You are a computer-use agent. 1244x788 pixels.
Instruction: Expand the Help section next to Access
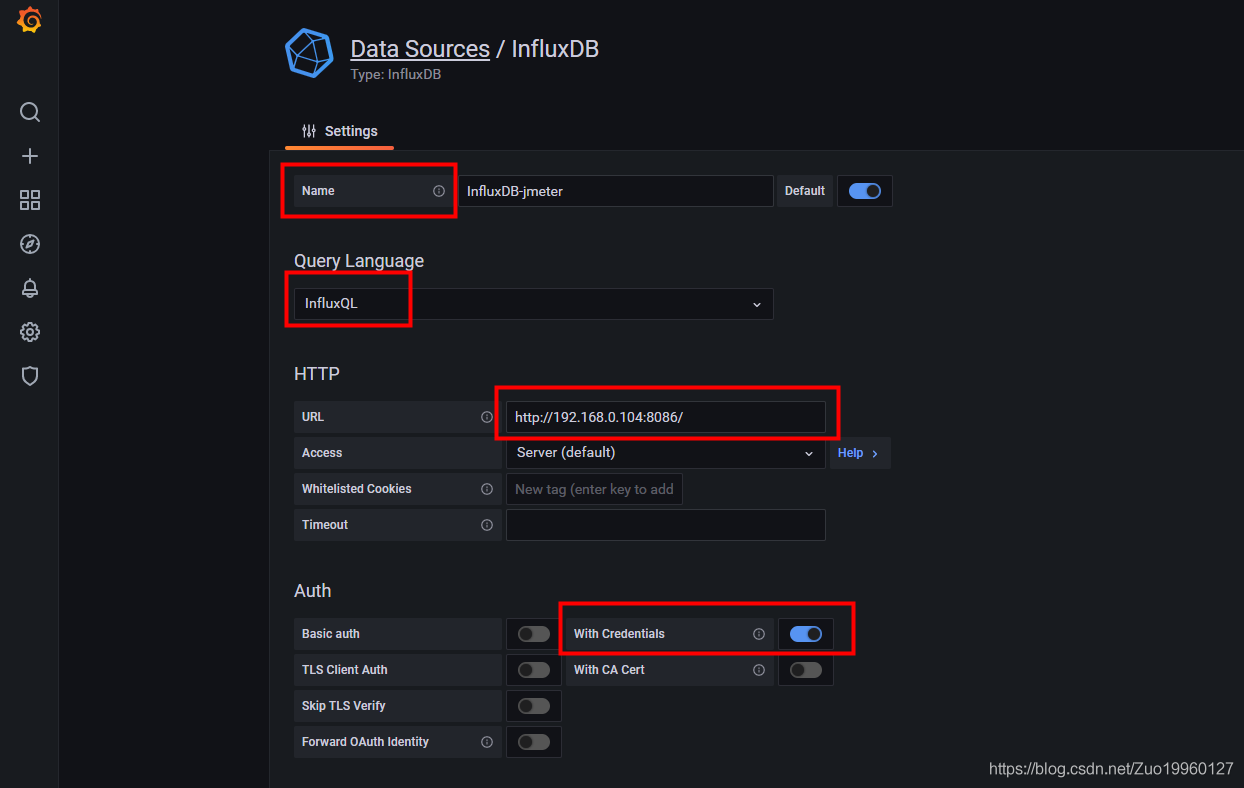tap(860, 453)
